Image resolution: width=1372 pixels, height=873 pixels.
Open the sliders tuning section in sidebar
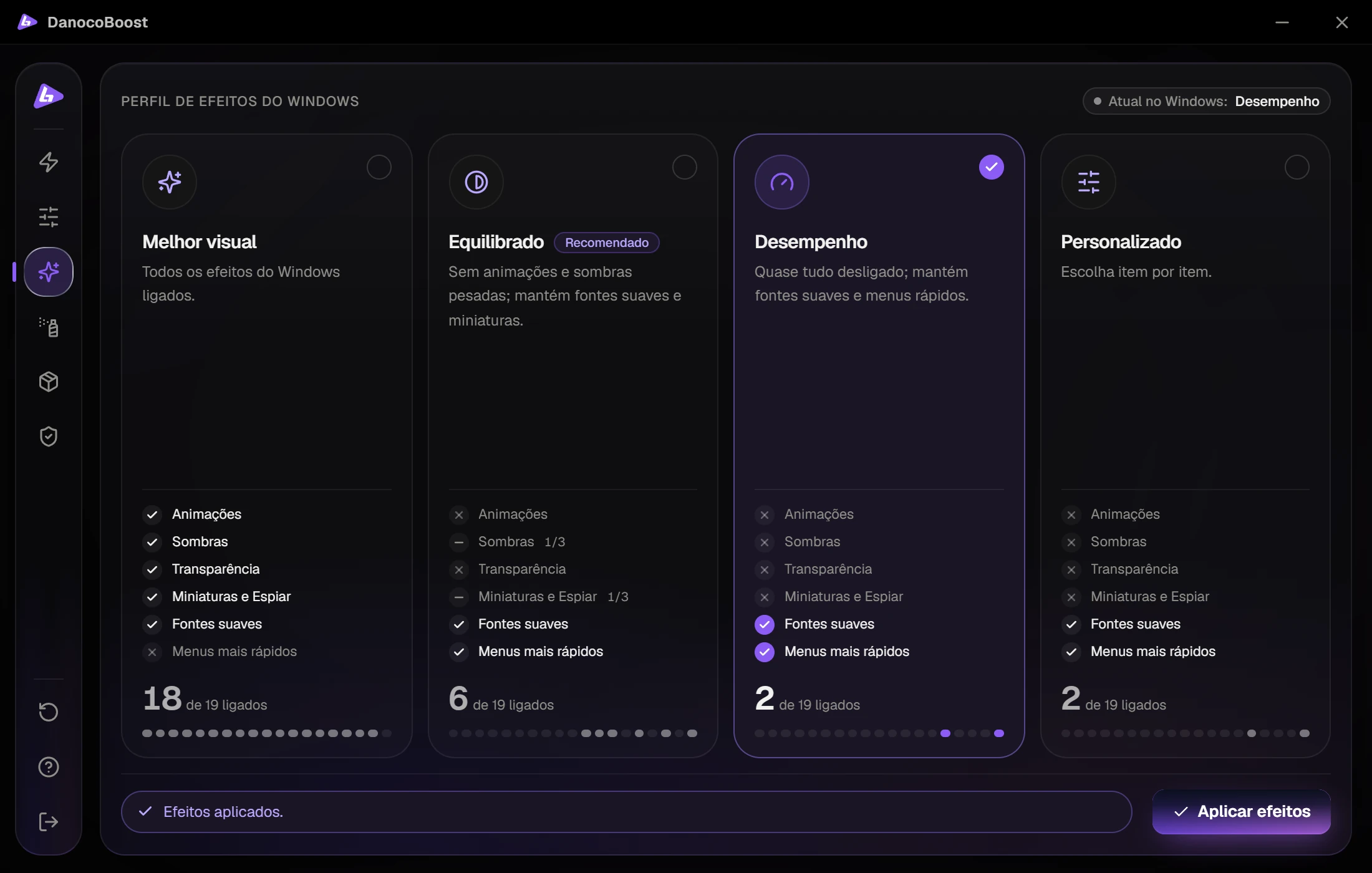point(49,217)
